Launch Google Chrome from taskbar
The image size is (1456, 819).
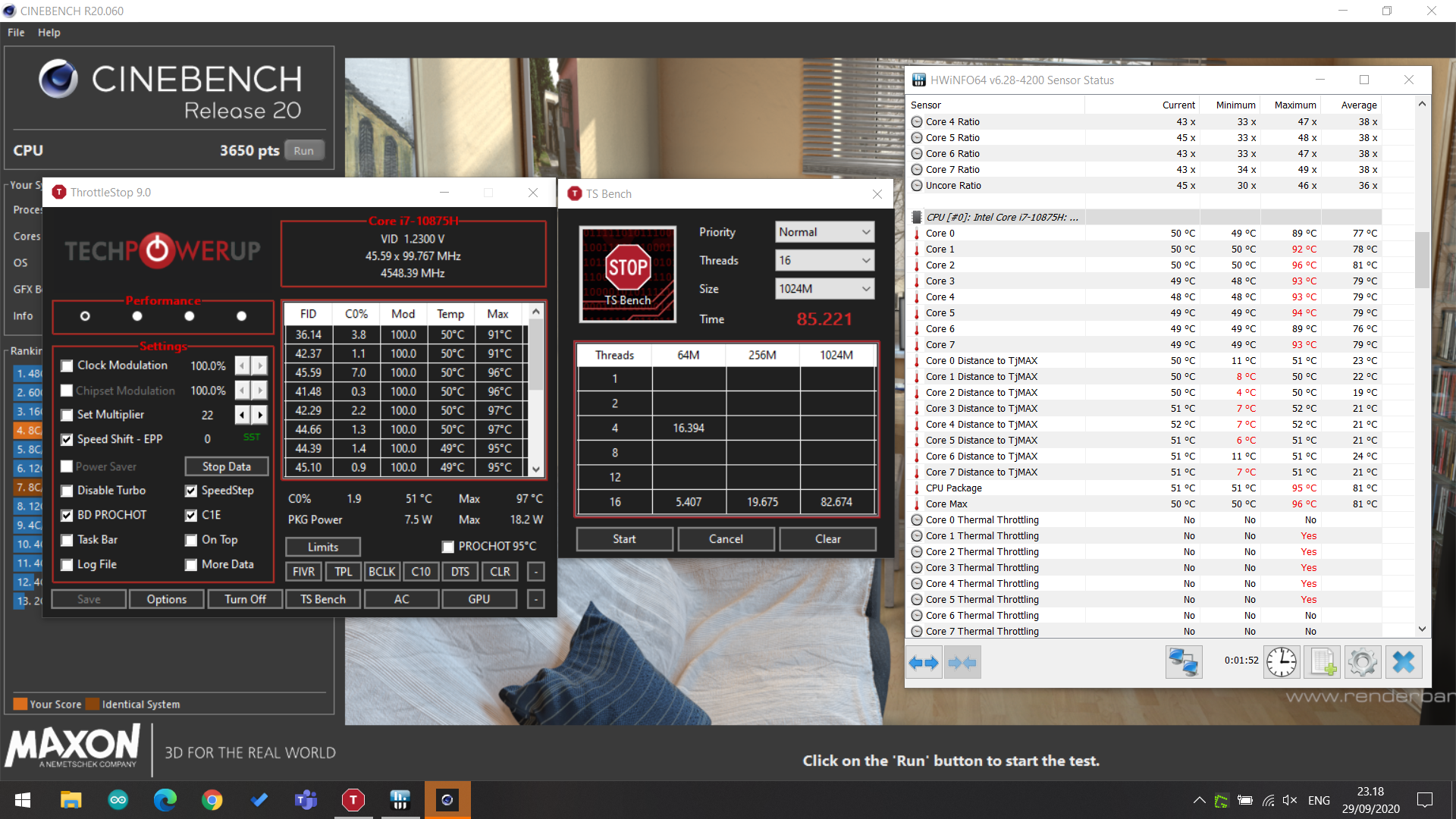(212, 800)
